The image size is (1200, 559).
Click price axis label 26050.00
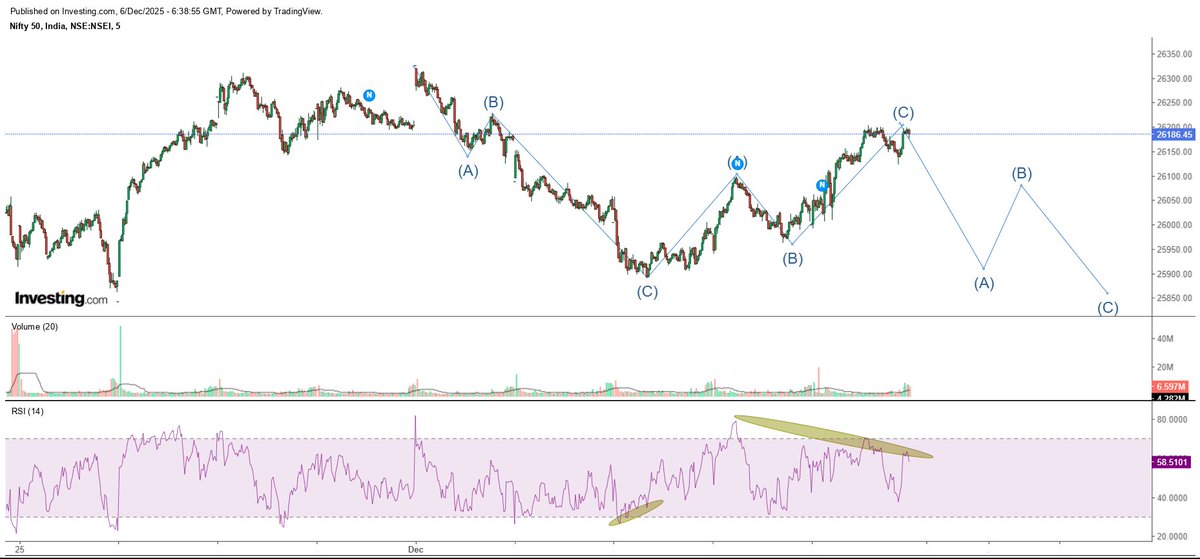(x=1172, y=200)
